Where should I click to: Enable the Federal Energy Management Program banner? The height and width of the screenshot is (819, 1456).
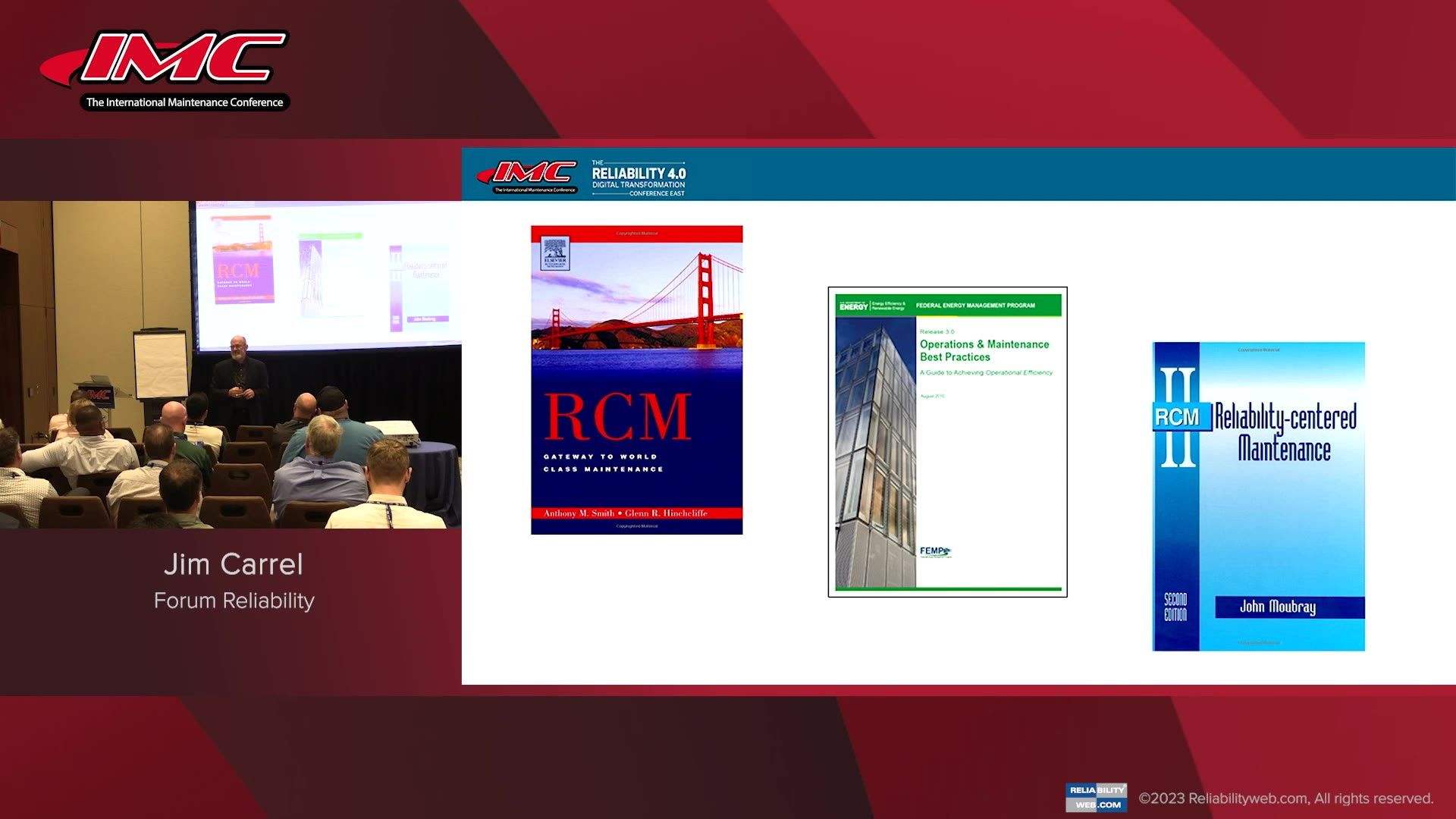point(974,306)
